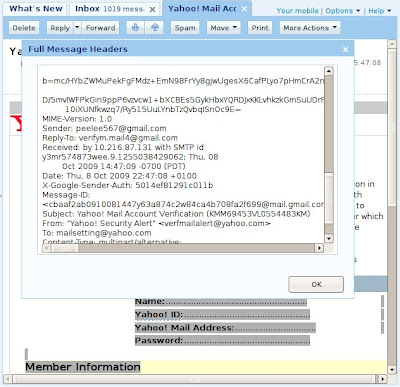The width and height of the screenshot is (400, 387).
Task: Switch to the What's New tab
Action: [x=35, y=9]
